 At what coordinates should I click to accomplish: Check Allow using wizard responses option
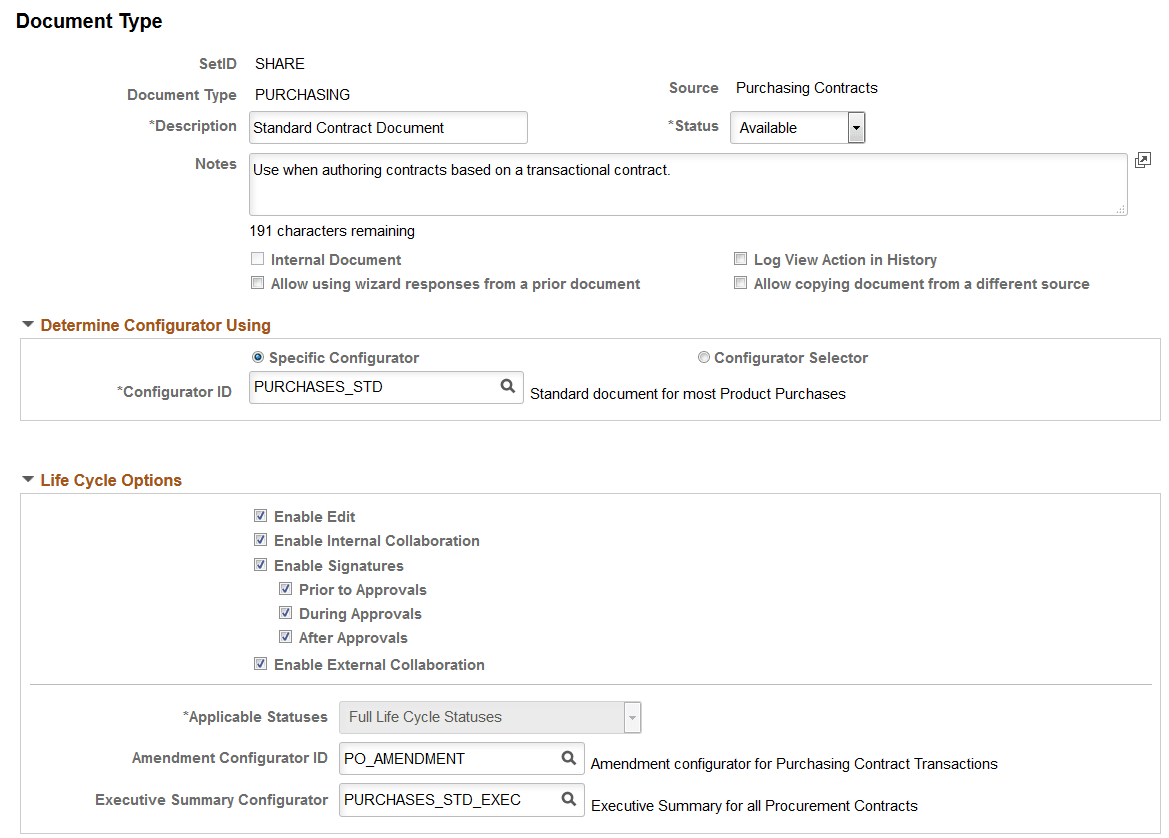pos(257,282)
